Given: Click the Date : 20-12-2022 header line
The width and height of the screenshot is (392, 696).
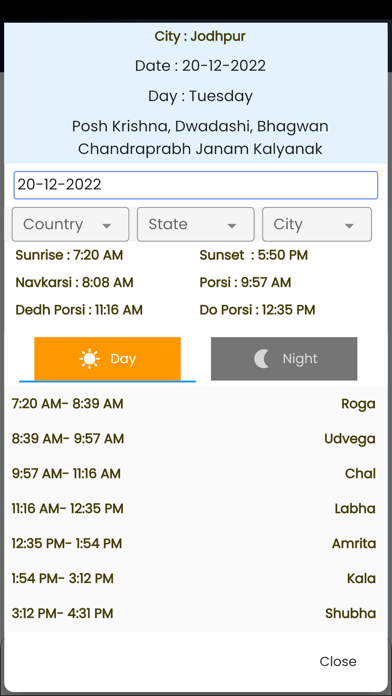Looking at the screenshot, I should (x=201, y=66).
